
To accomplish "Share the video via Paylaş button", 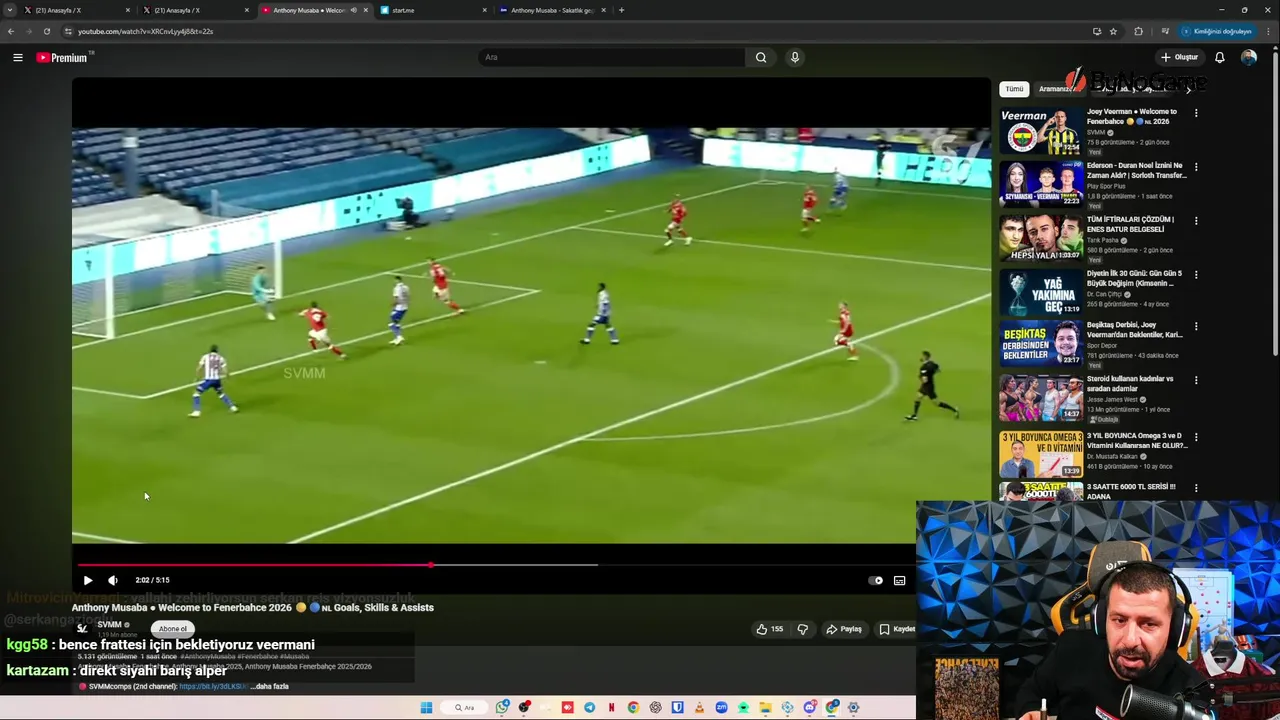I will [x=844, y=629].
